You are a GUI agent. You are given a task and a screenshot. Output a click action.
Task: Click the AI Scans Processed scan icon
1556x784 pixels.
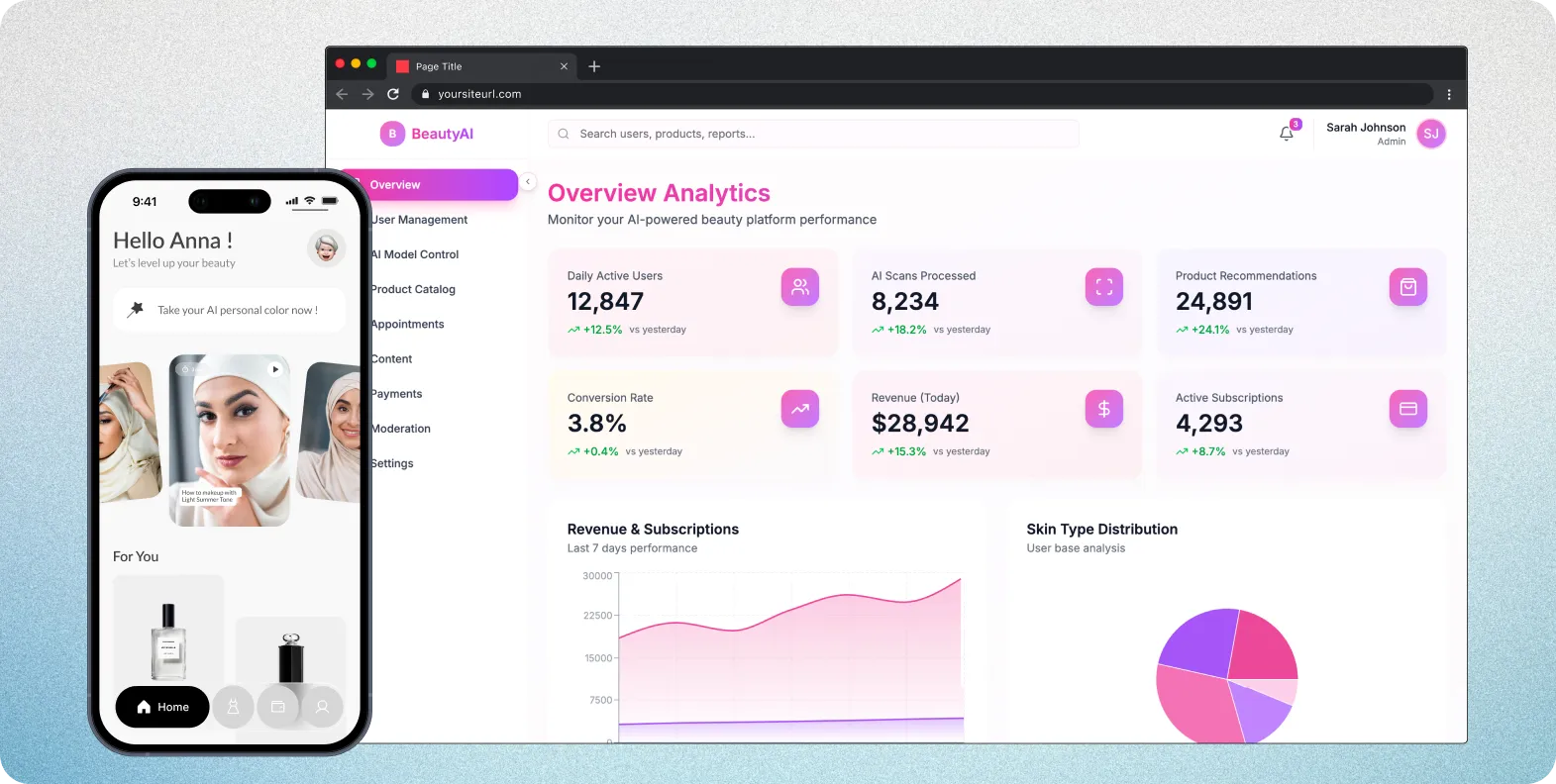coord(1103,287)
